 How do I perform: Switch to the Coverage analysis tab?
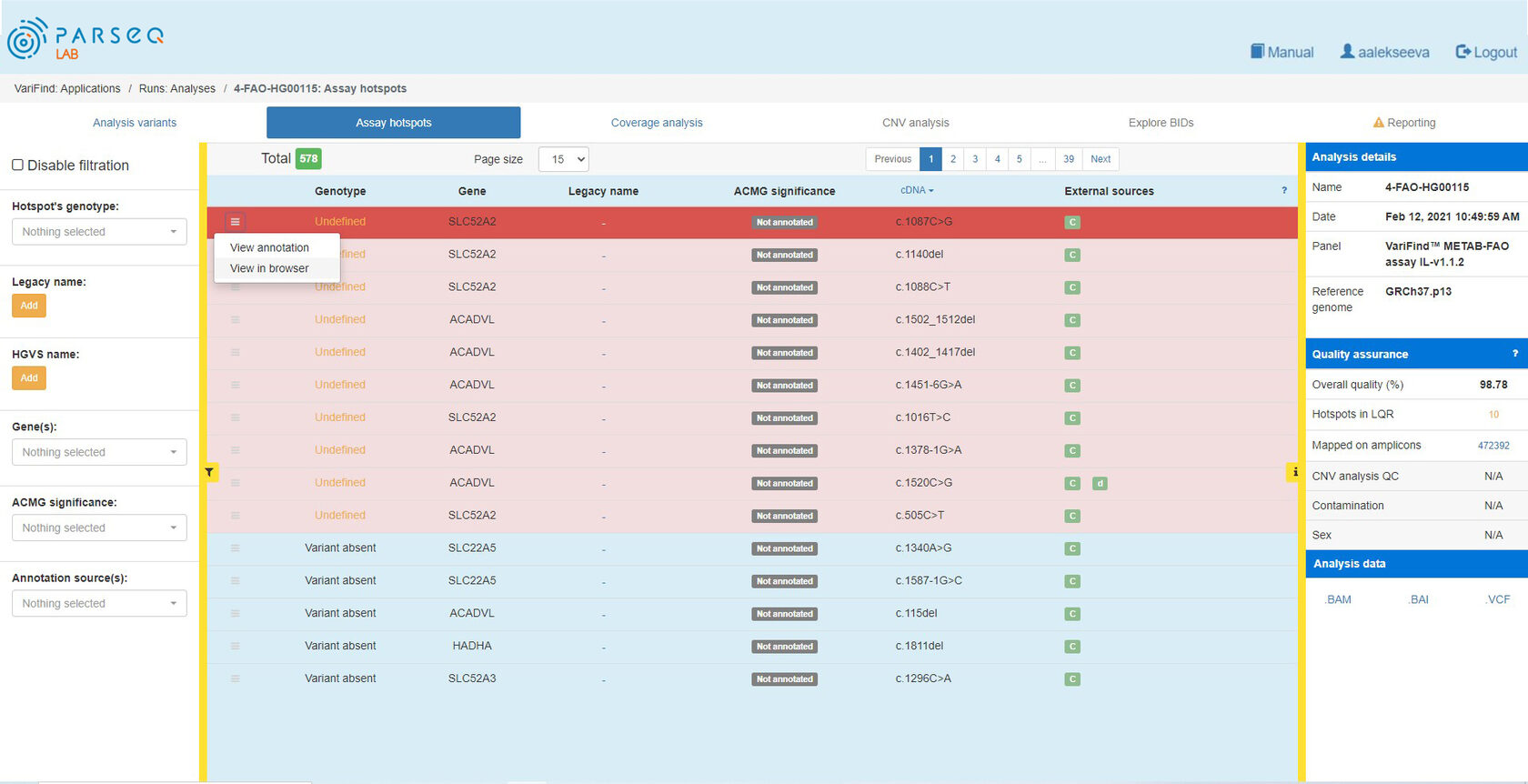(x=656, y=123)
